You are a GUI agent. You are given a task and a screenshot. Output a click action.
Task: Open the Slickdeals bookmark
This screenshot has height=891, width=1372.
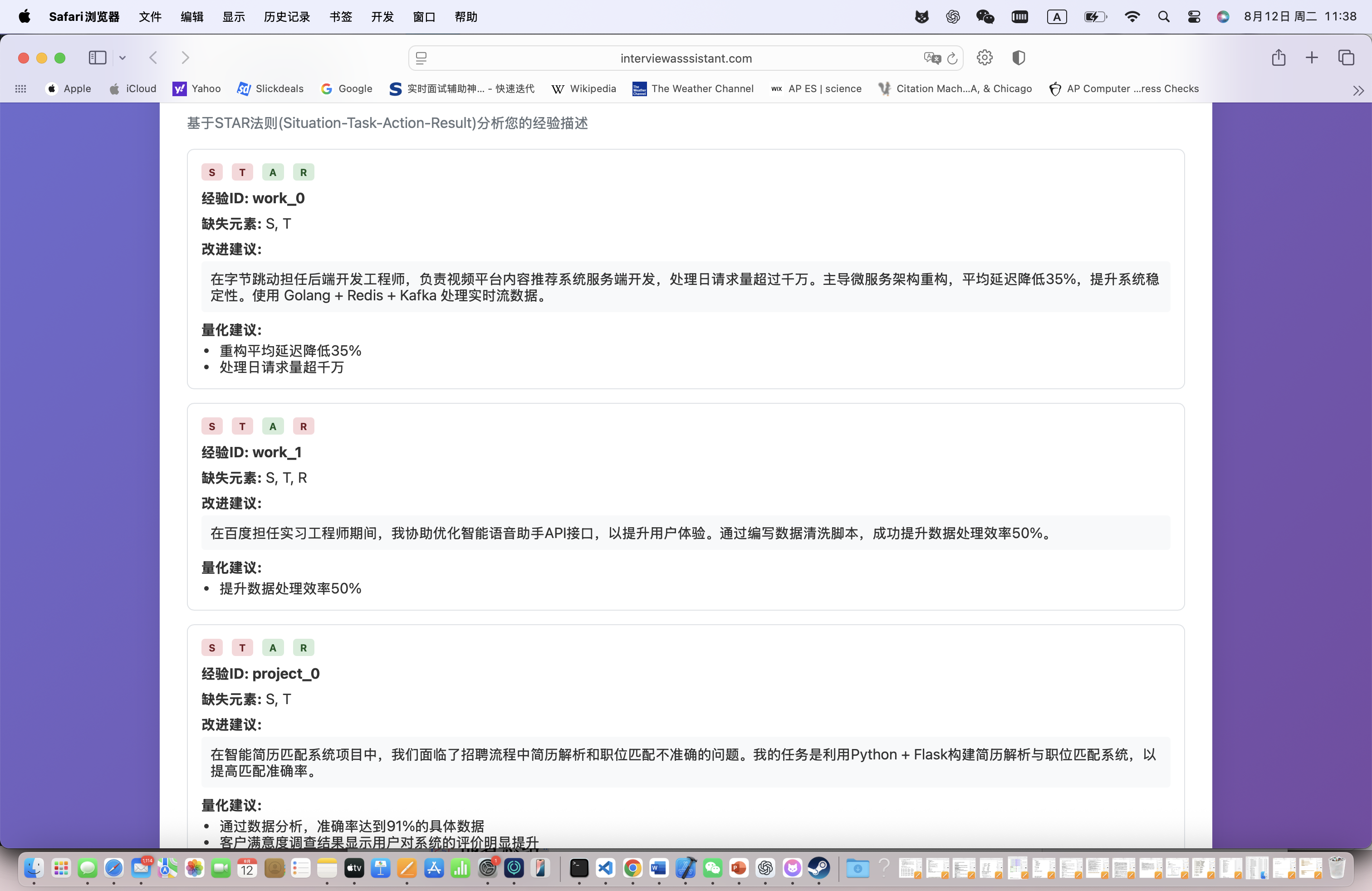tap(270, 89)
